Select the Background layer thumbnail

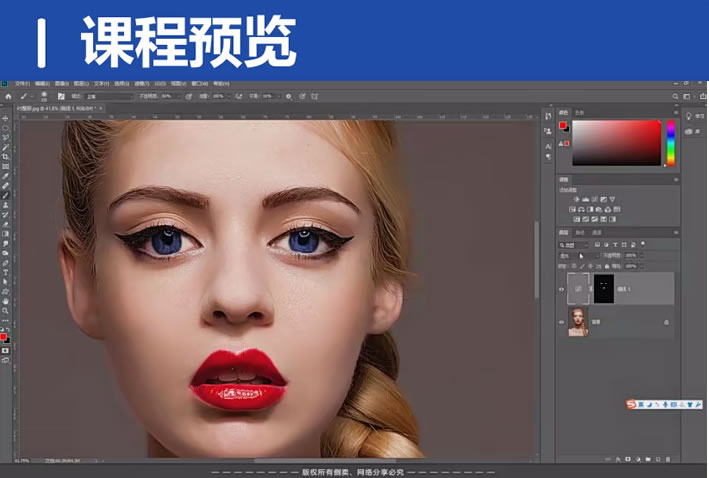578,322
